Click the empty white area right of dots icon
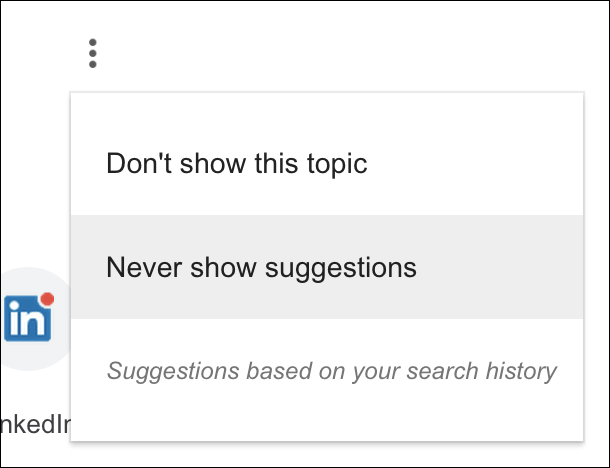 point(350,51)
